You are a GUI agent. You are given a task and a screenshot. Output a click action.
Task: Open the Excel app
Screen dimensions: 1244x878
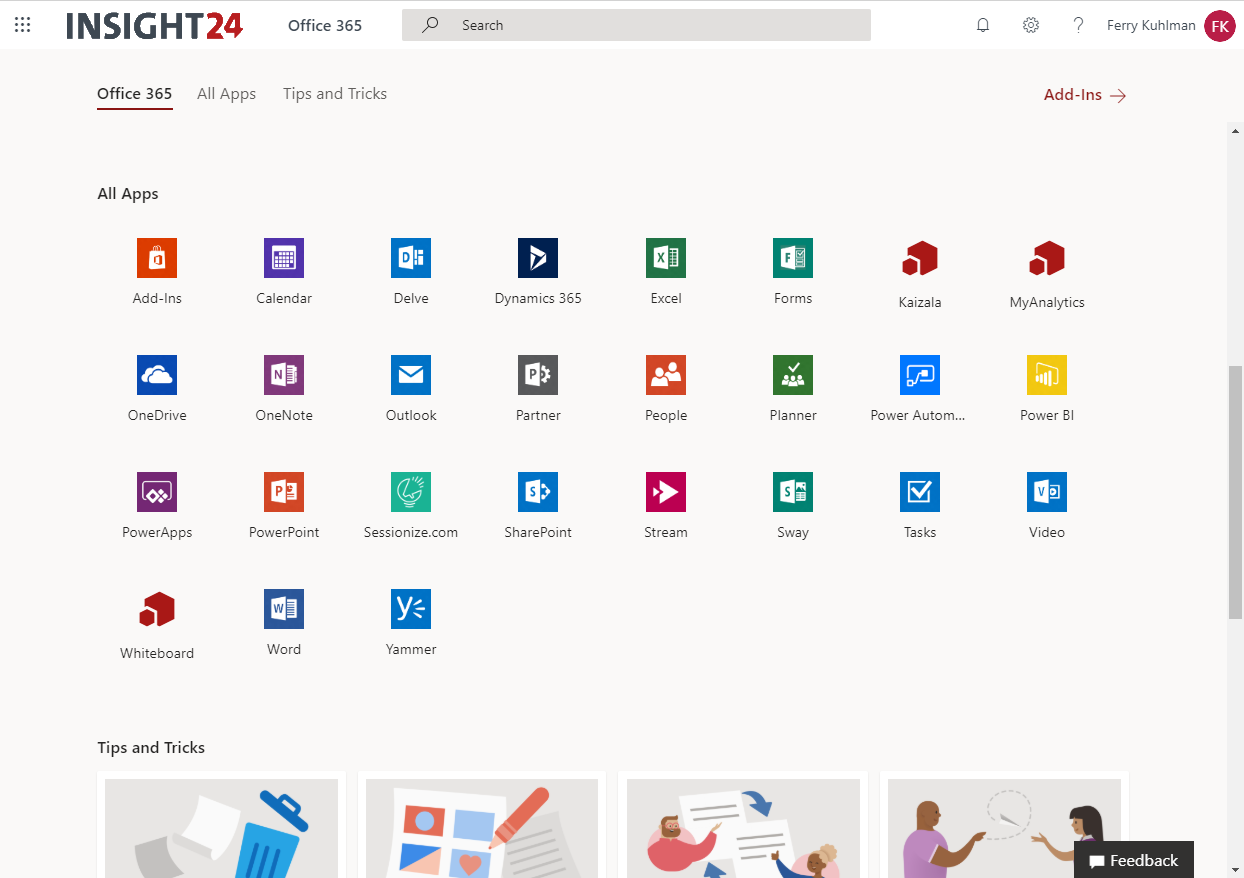[x=666, y=258]
